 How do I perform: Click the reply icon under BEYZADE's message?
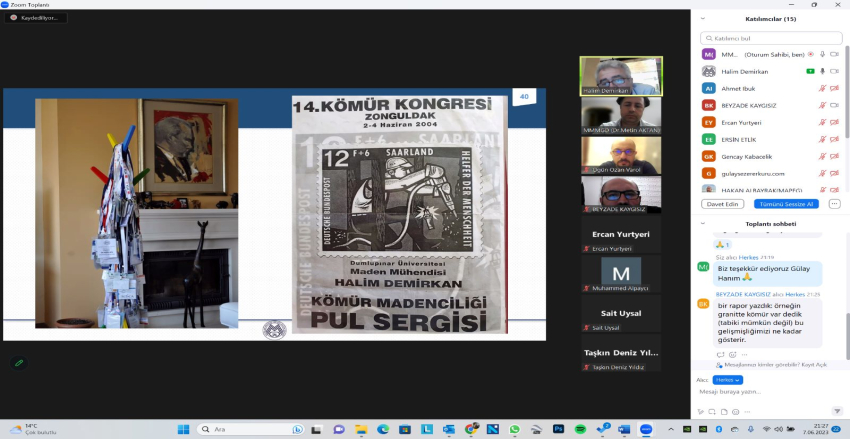[720, 355]
